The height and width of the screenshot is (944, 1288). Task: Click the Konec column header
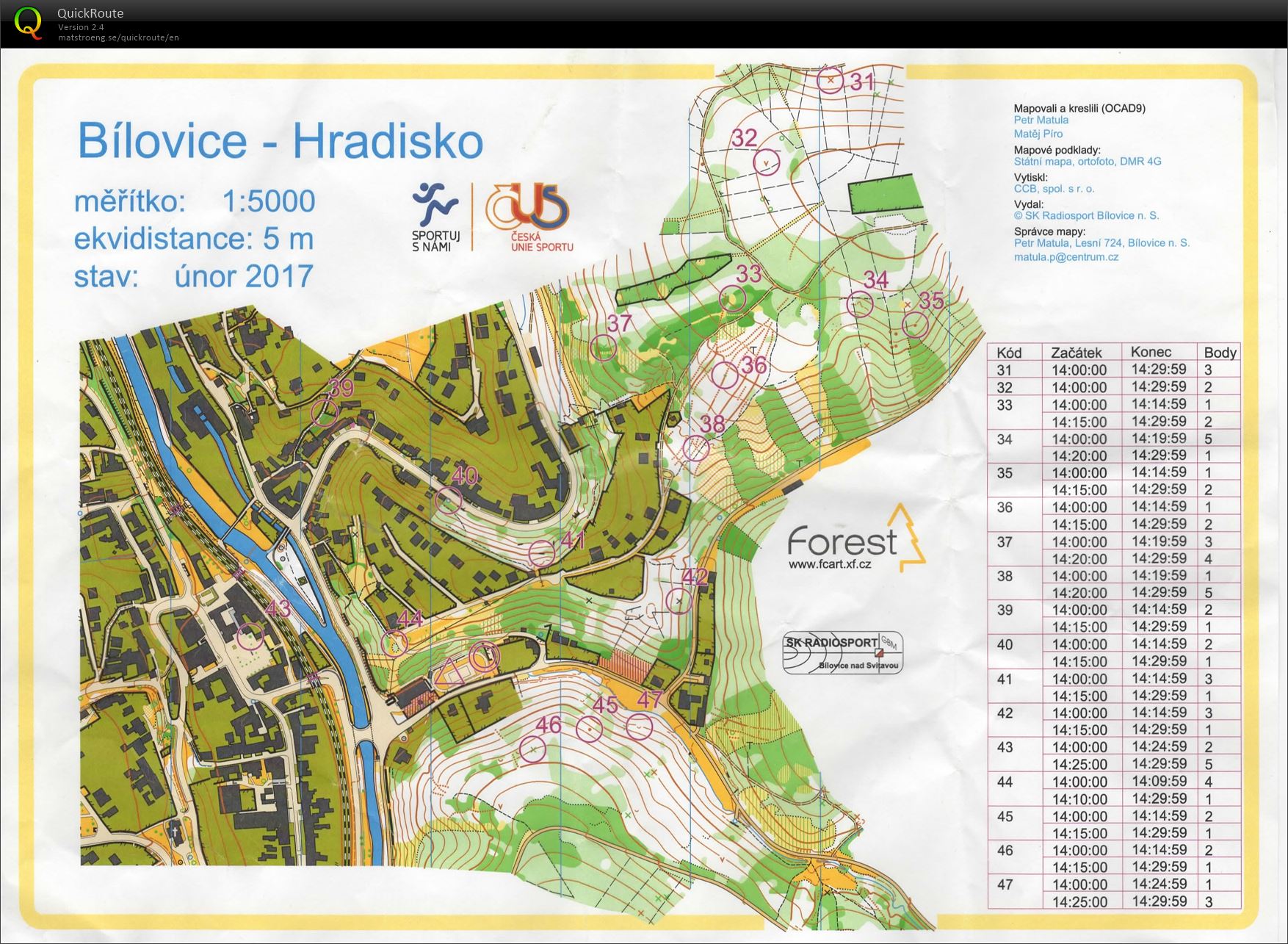(x=1151, y=352)
